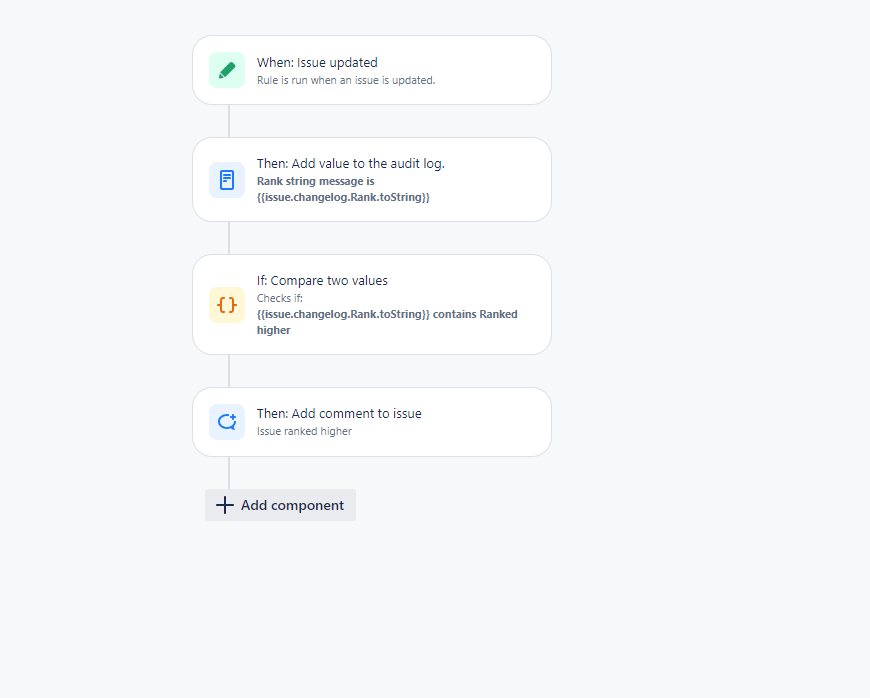
Task: Click the connector line above Add component
Action: [x=229, y=473]
